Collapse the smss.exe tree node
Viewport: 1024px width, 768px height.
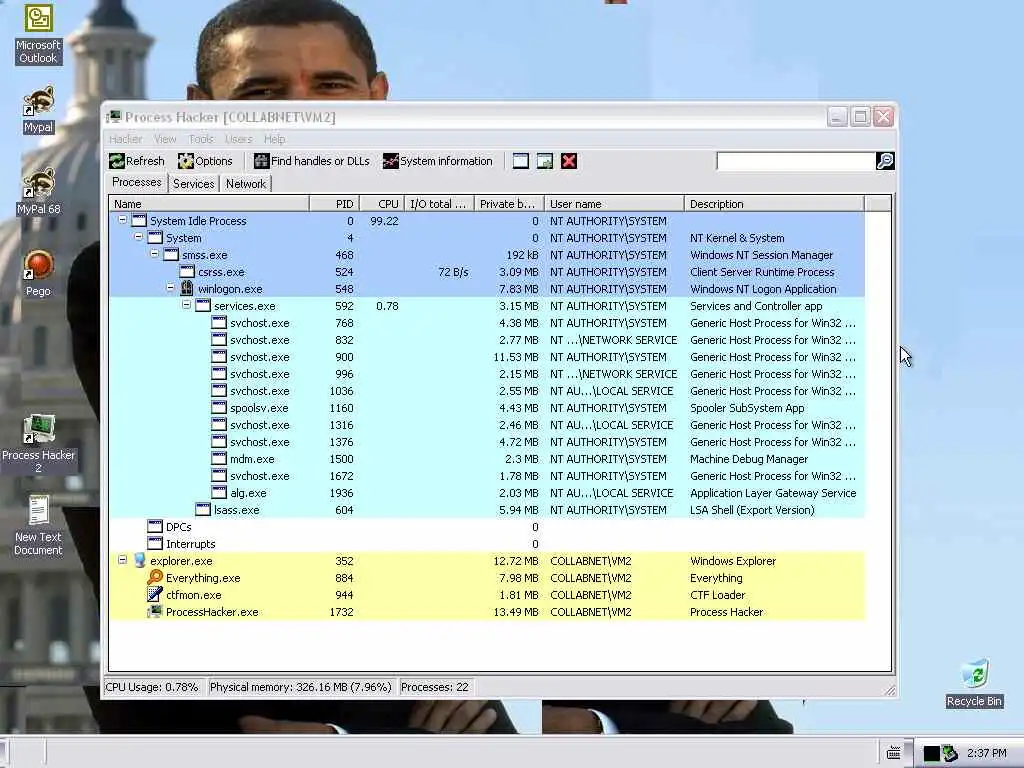click(154, 254)
